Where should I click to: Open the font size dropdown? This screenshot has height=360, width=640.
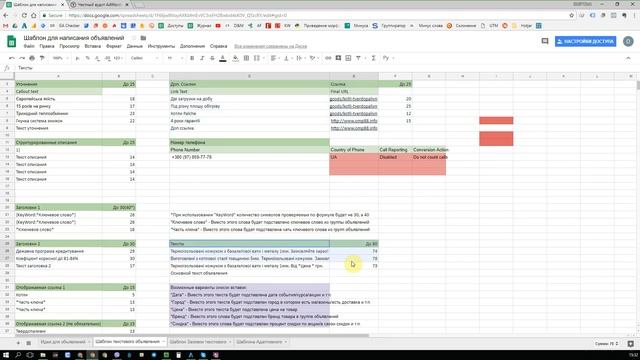176,58
